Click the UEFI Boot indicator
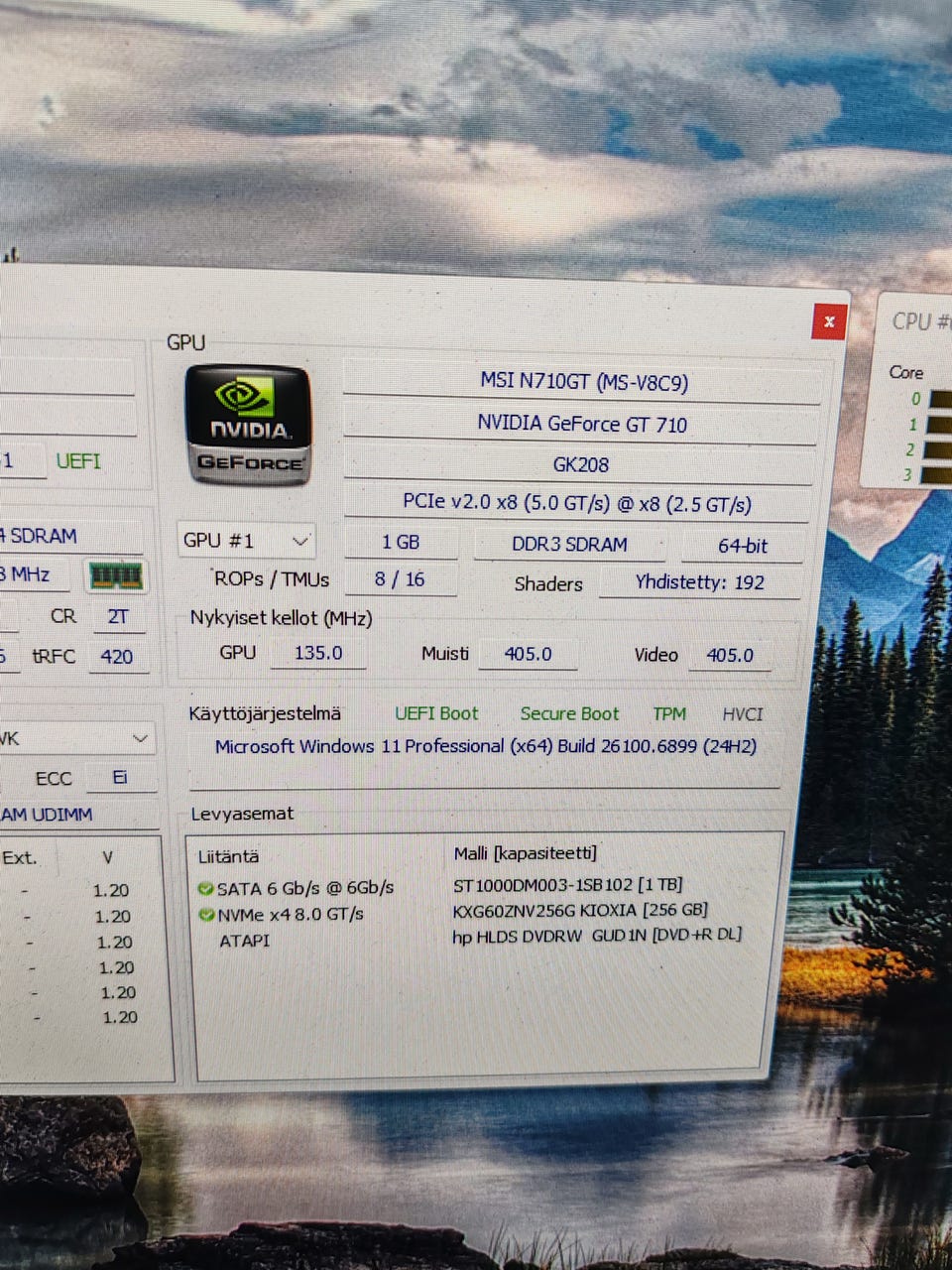952x1270 pixels. (x=436, y=713)
